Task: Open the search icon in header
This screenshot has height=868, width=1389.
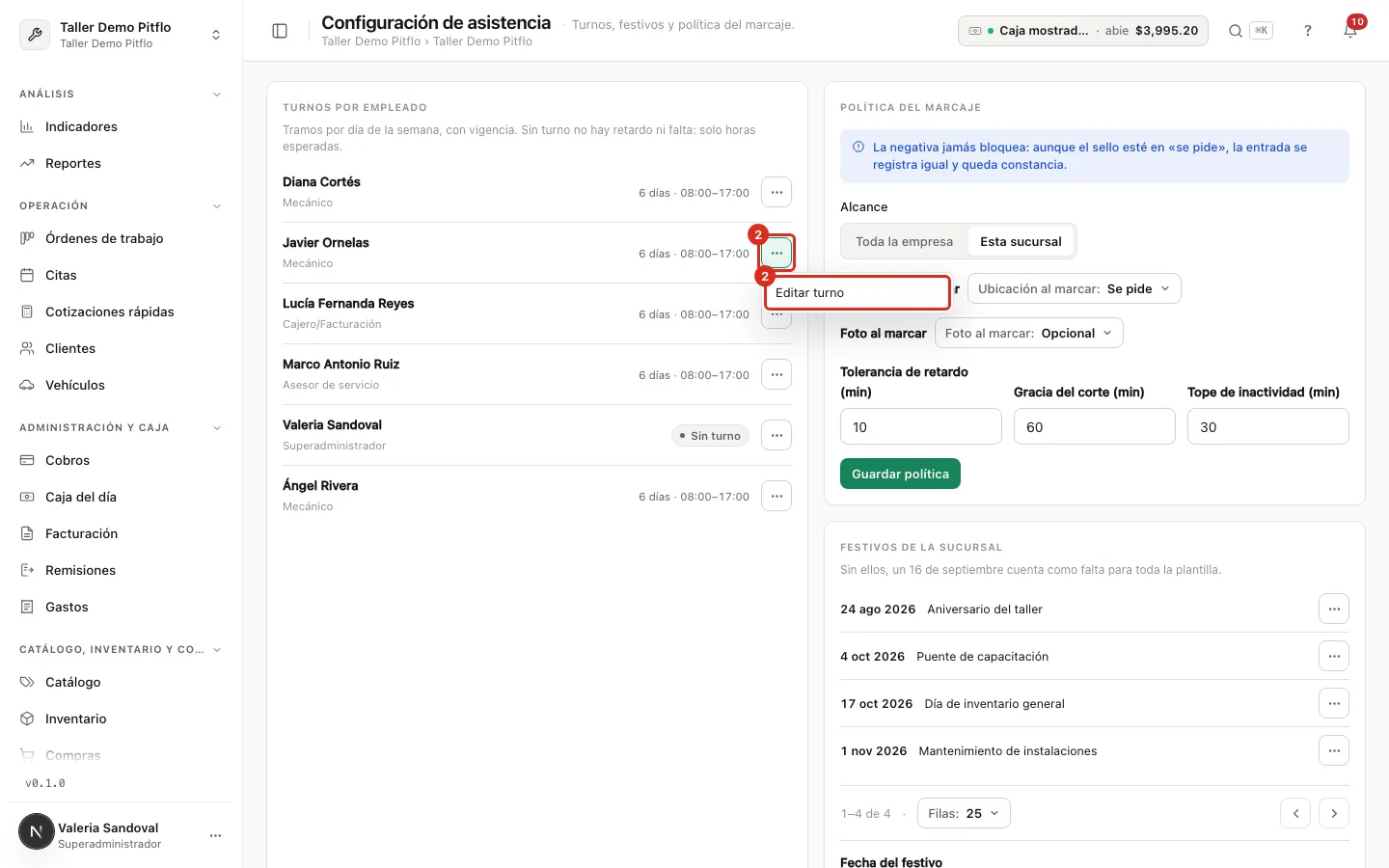Action: [x=1235, y=31]
